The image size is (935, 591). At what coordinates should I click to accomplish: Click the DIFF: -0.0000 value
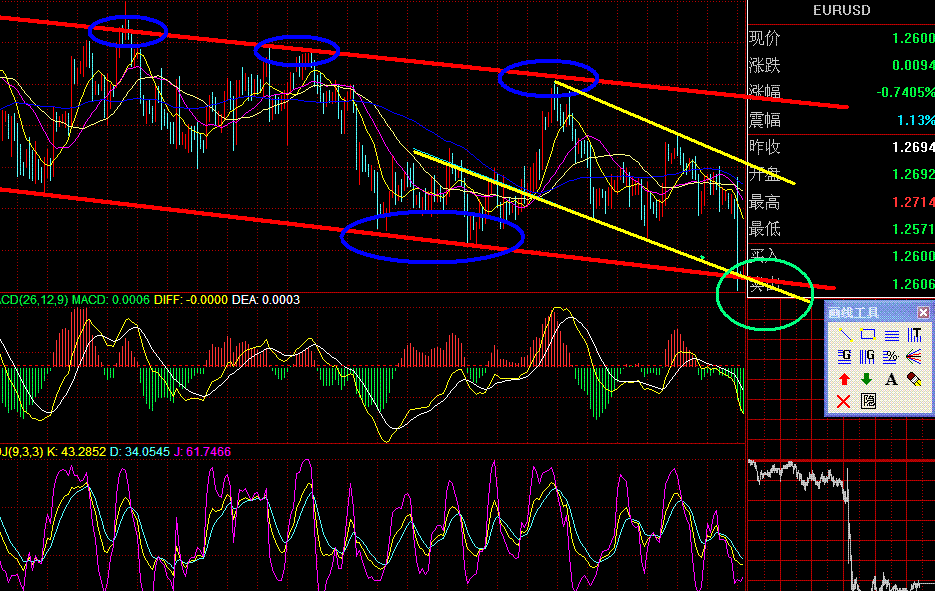[x=191, y=299]
